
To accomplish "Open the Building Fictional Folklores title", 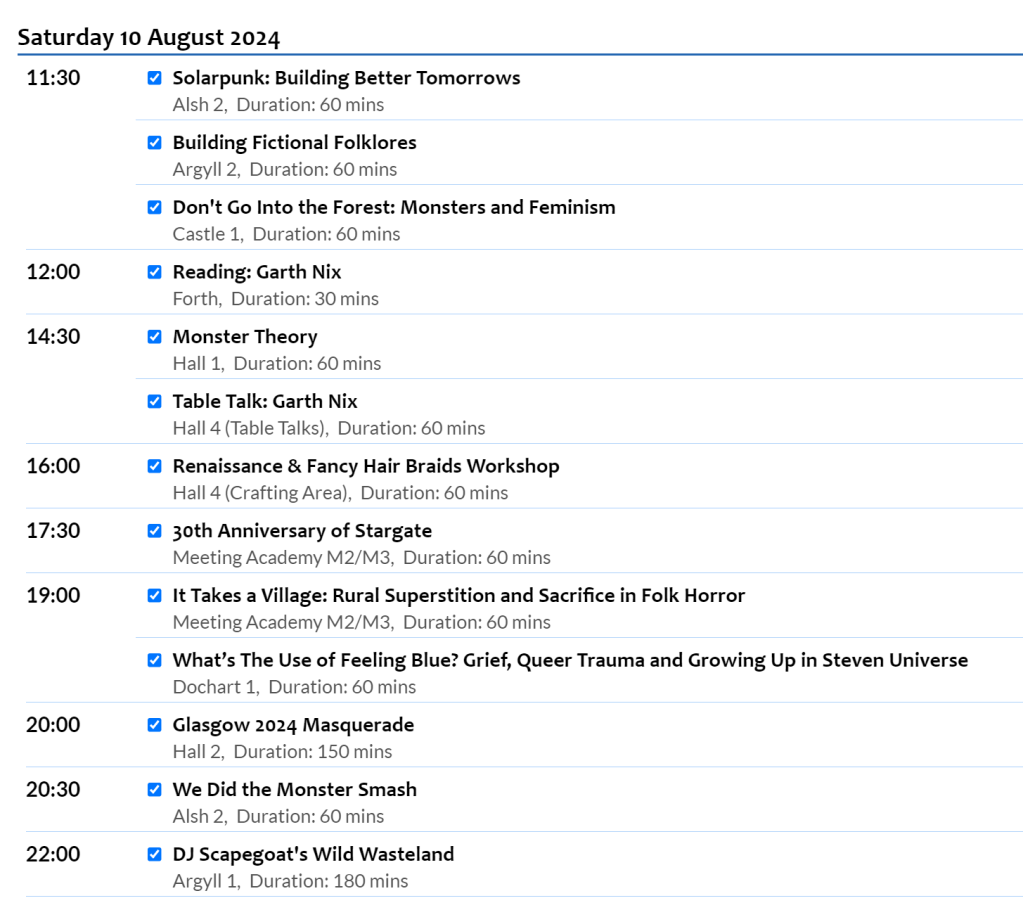I will click(x=294, y=143).
